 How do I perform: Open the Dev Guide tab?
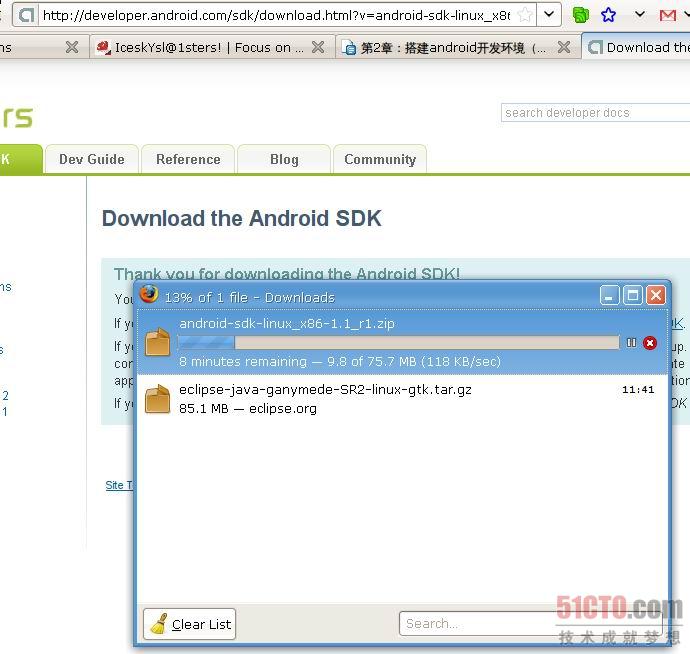[92, 159]
